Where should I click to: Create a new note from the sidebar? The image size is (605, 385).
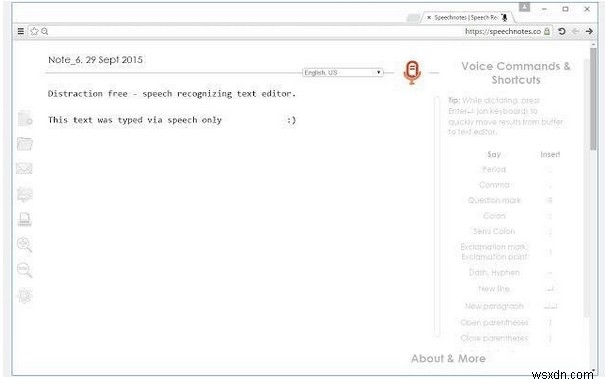point(25,118)
